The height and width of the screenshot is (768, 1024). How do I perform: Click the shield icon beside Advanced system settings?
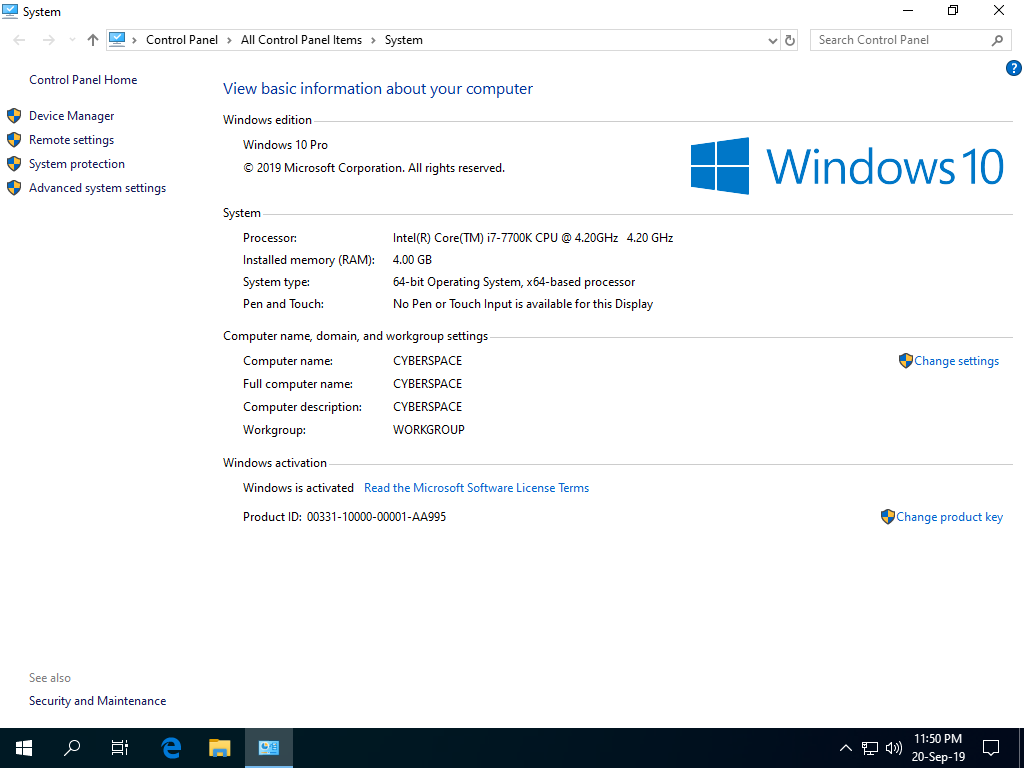14,188
